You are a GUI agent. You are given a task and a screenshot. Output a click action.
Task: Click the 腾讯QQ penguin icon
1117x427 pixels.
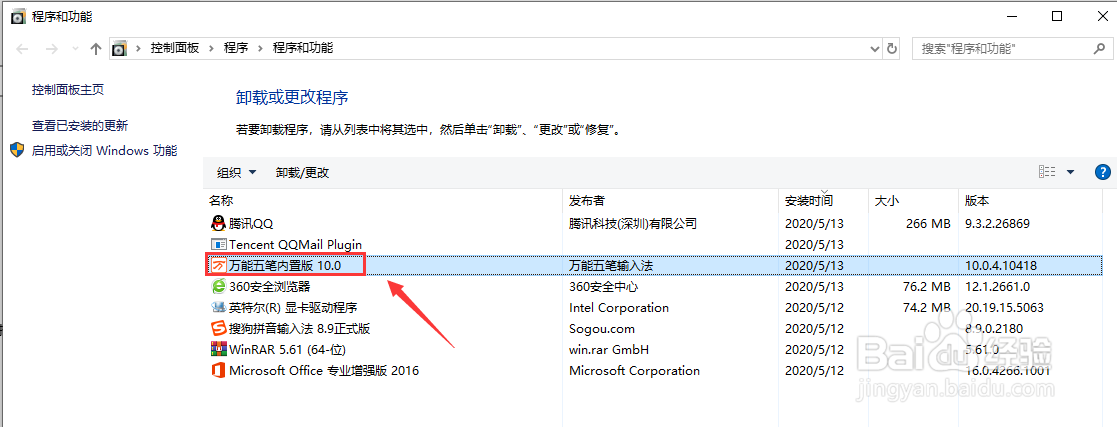(219, 223)
